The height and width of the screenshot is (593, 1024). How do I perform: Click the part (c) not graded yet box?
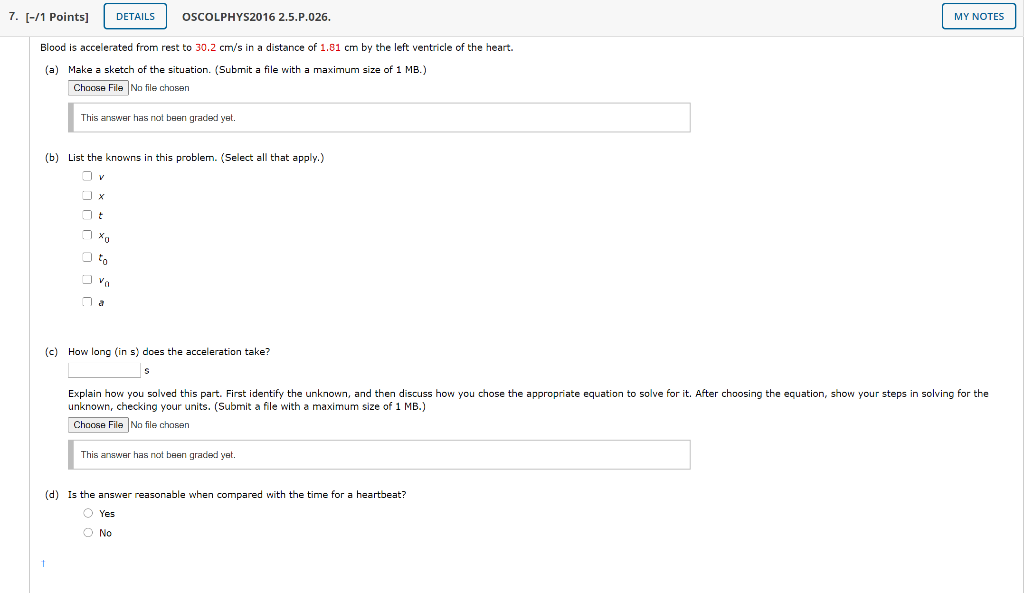pos(379,455)
